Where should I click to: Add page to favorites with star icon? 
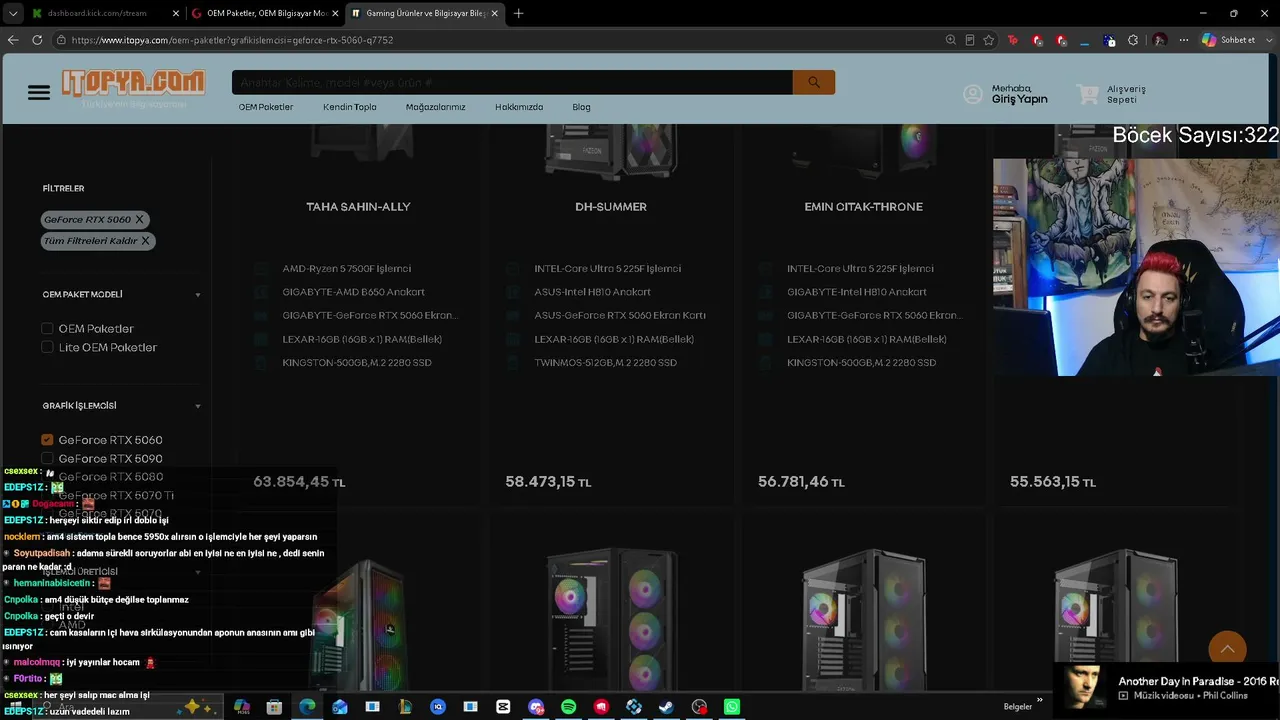(989, 40)
